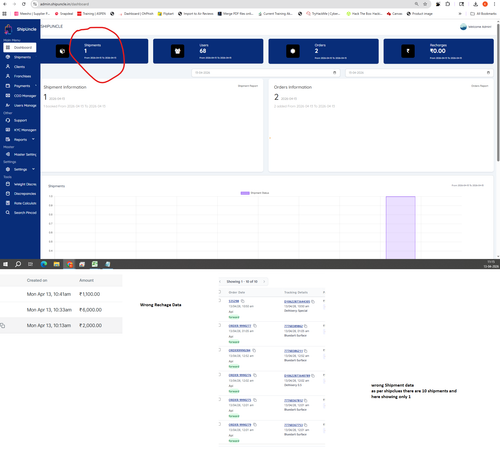The height and width of the screenshot is (459, 500).
Task: Click the Tracking Details column header
Action: 296,292
